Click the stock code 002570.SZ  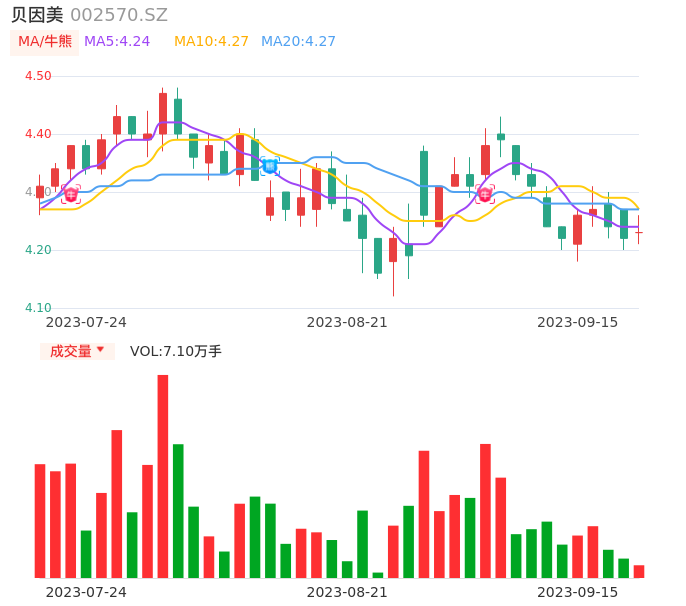coord(119,15)
